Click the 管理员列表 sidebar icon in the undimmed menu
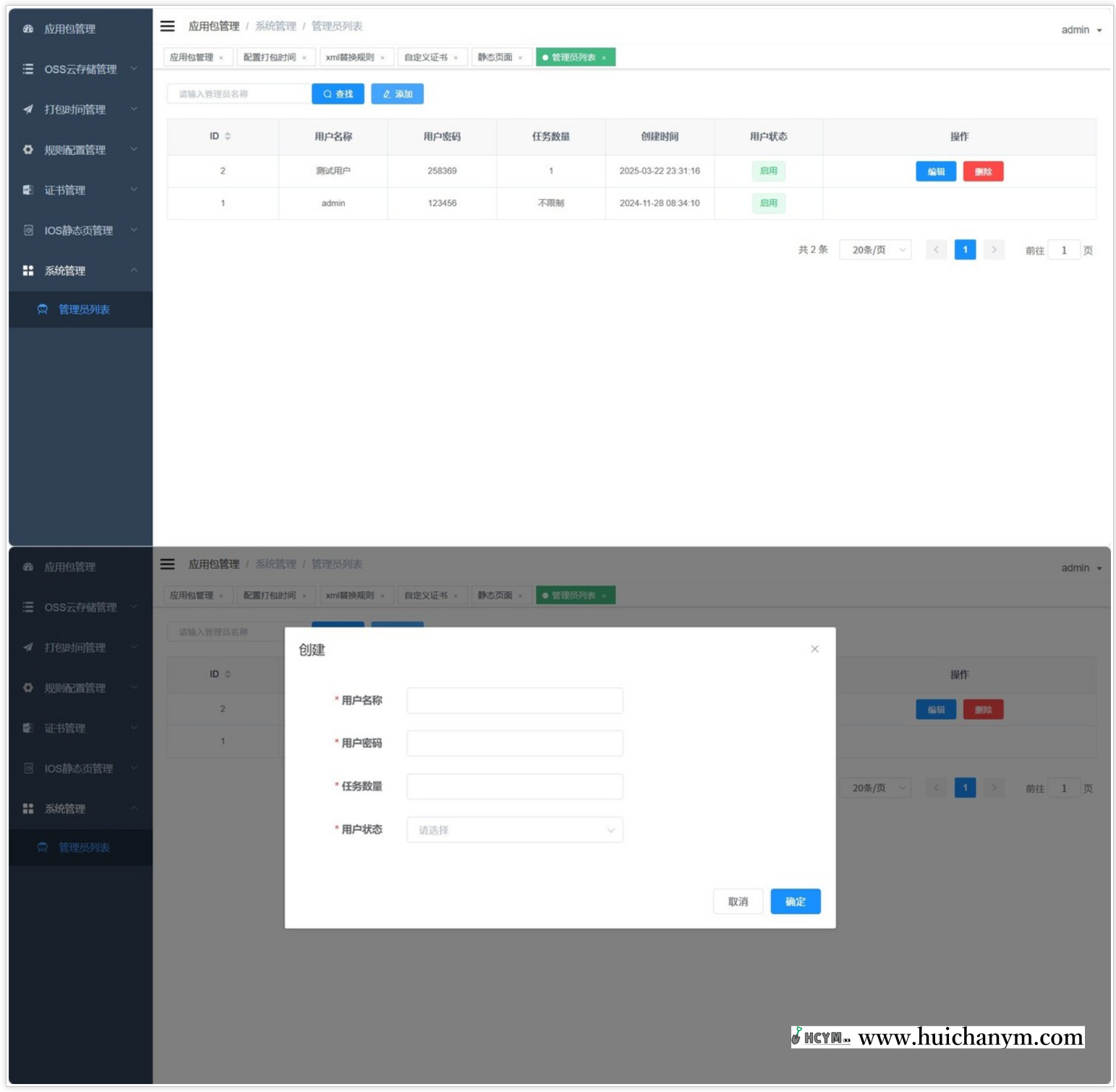 point(43,310)
